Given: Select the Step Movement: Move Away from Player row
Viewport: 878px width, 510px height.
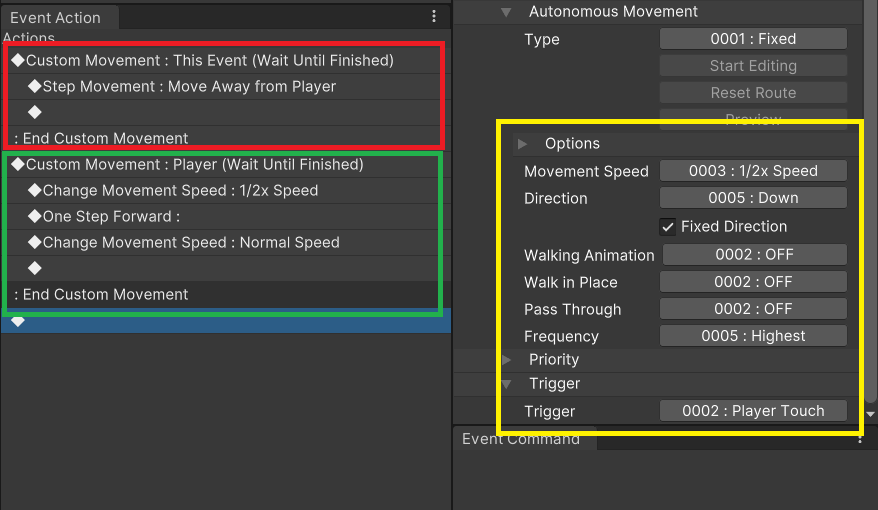Looking at the screenshot, I should (x=189, y=87).
